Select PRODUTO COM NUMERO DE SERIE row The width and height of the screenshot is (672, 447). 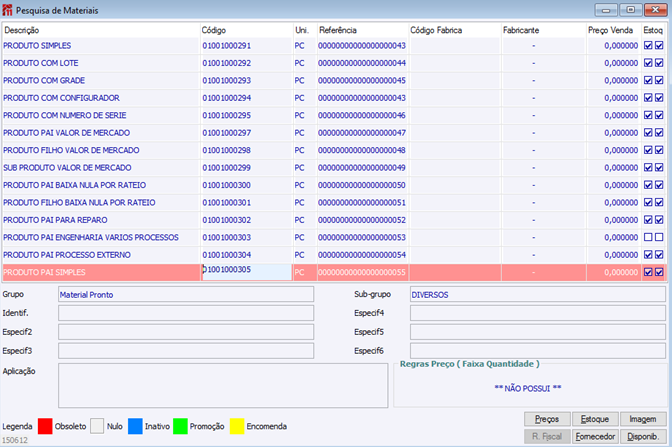coord(334,115)
